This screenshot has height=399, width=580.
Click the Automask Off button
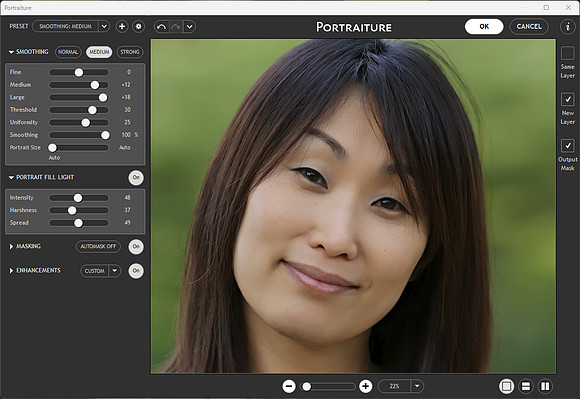(98, 246)
